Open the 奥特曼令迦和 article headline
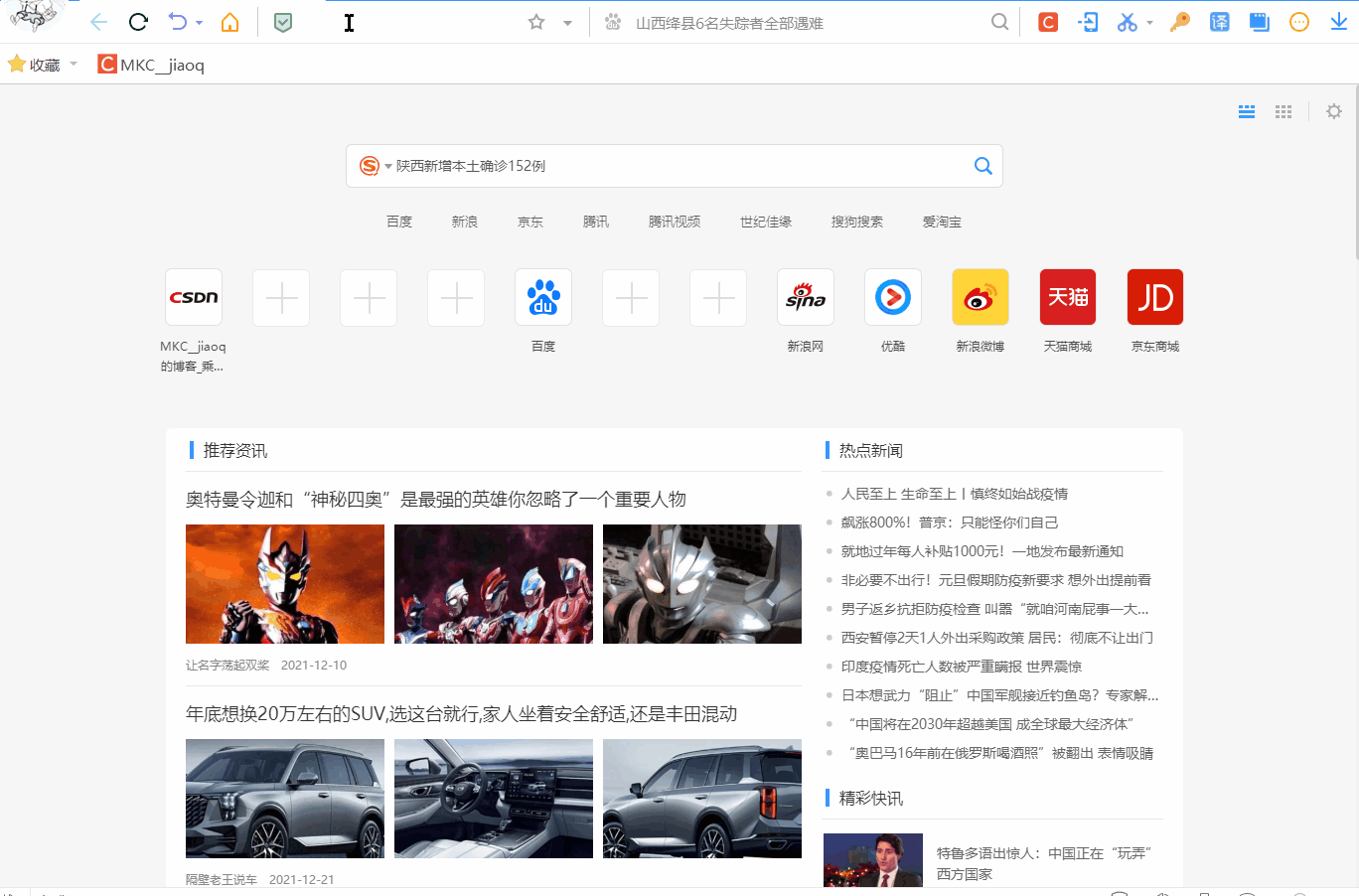 (x=436, y=499)
